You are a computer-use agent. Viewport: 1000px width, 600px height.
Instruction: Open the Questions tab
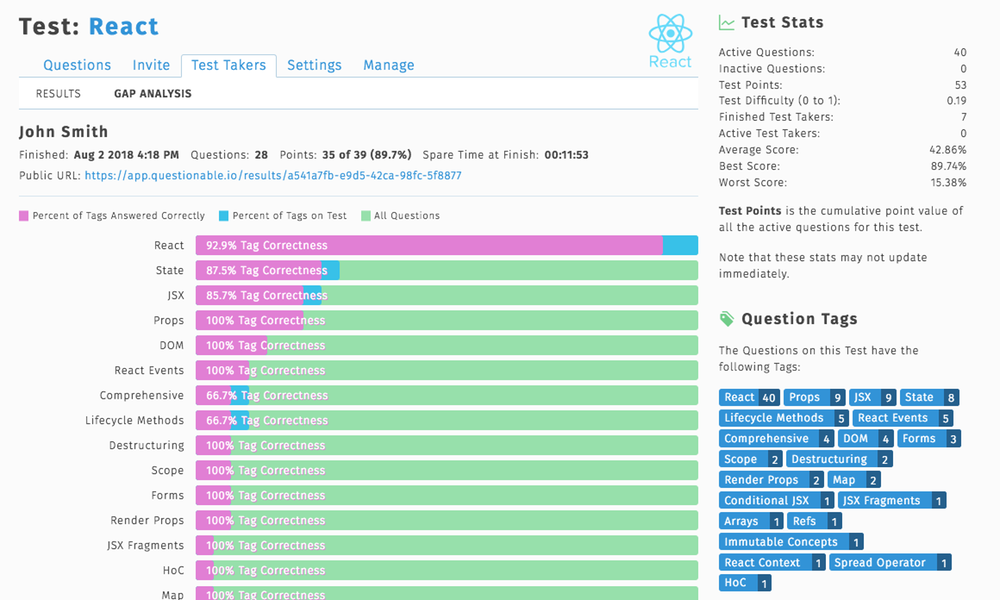pyautogui.click(x=77, y=65)
